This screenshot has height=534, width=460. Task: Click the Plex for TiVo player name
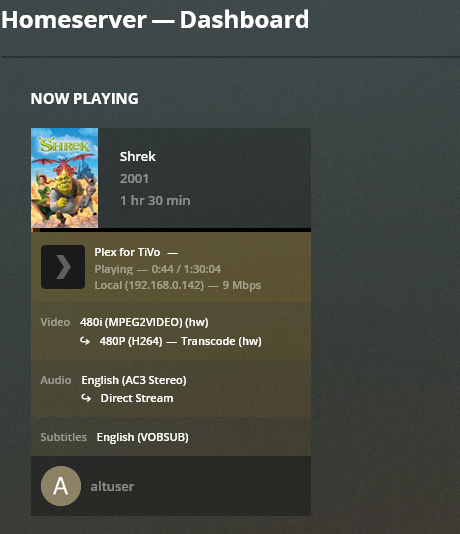(127, 252)
